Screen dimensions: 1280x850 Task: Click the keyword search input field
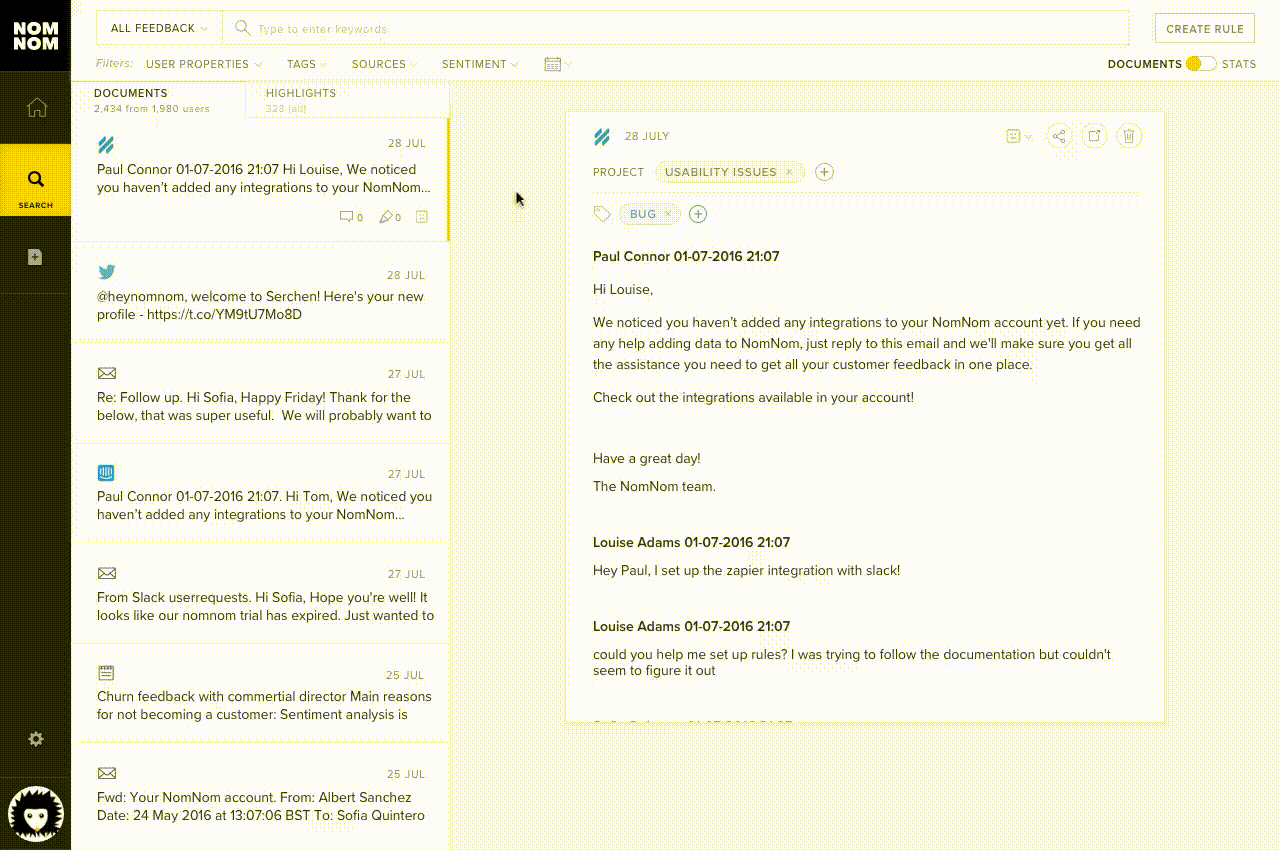680,29
